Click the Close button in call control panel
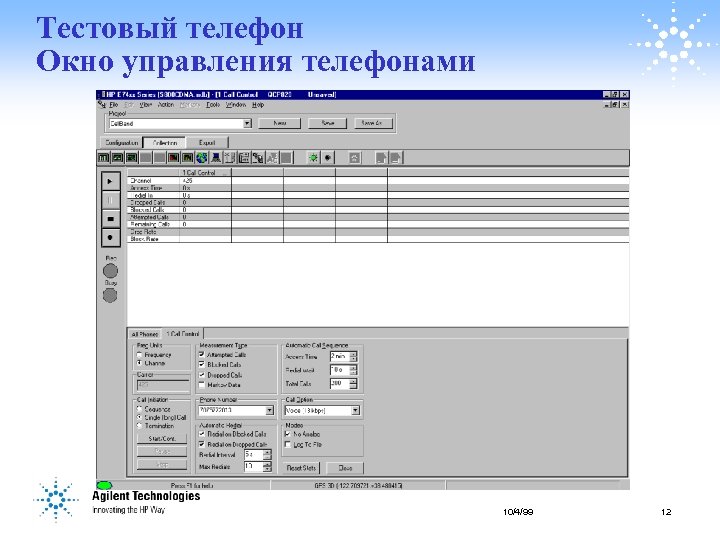Viewport: 720px width, 540px height. [345, 468]
